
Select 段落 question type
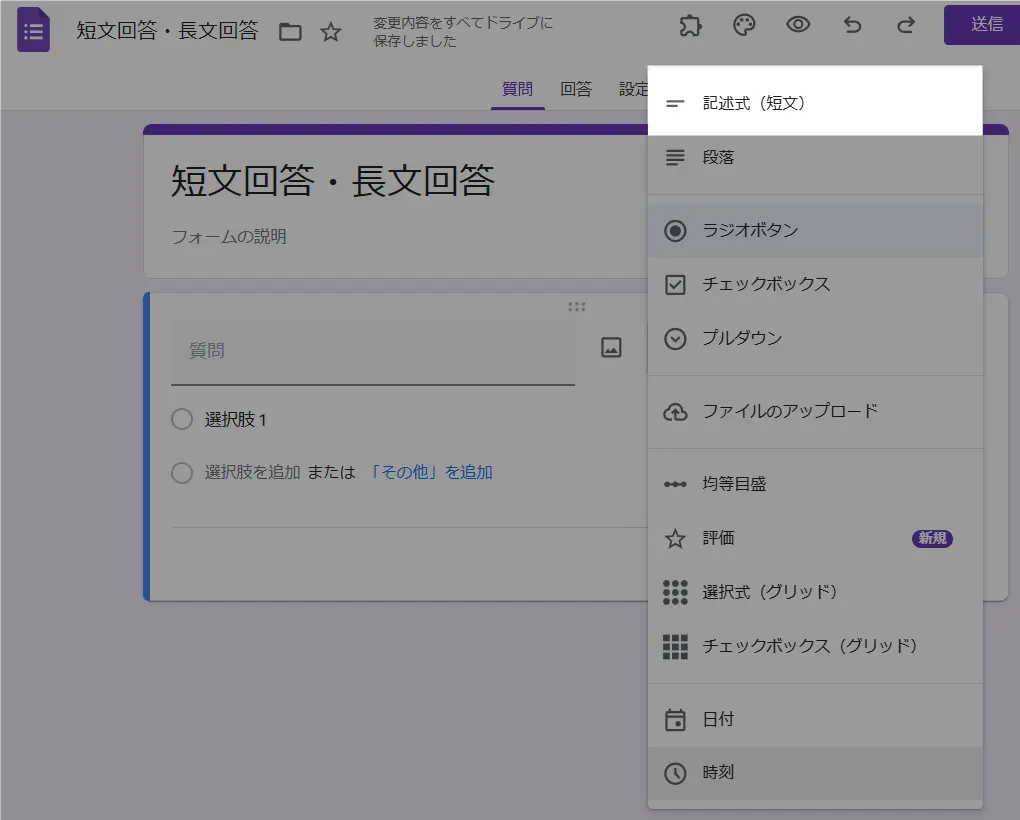815,157
